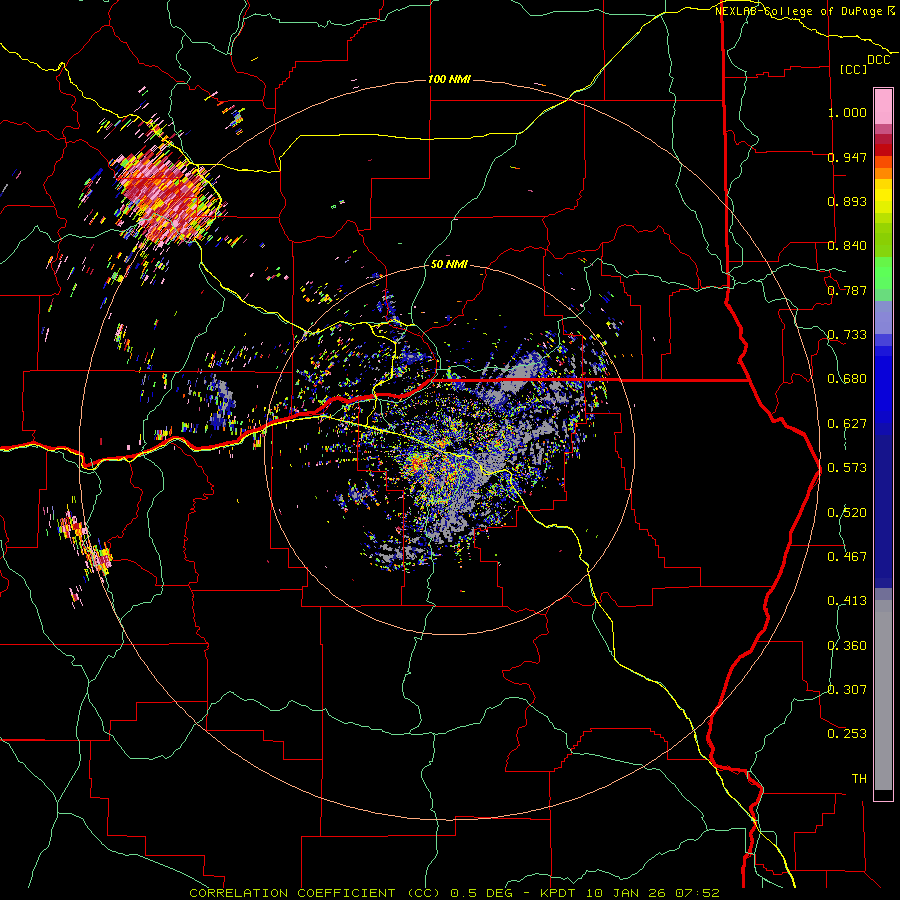Click the 50 NMI range ring label
The width and height of the screenshot is (900, 900).
tap(449, 264)
